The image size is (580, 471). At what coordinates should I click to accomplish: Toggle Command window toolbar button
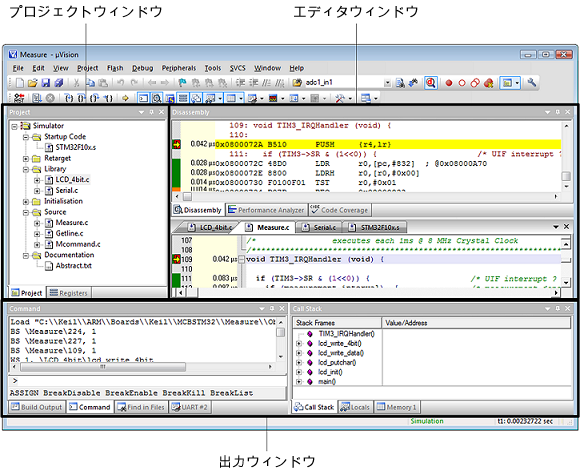coord(143,98)
